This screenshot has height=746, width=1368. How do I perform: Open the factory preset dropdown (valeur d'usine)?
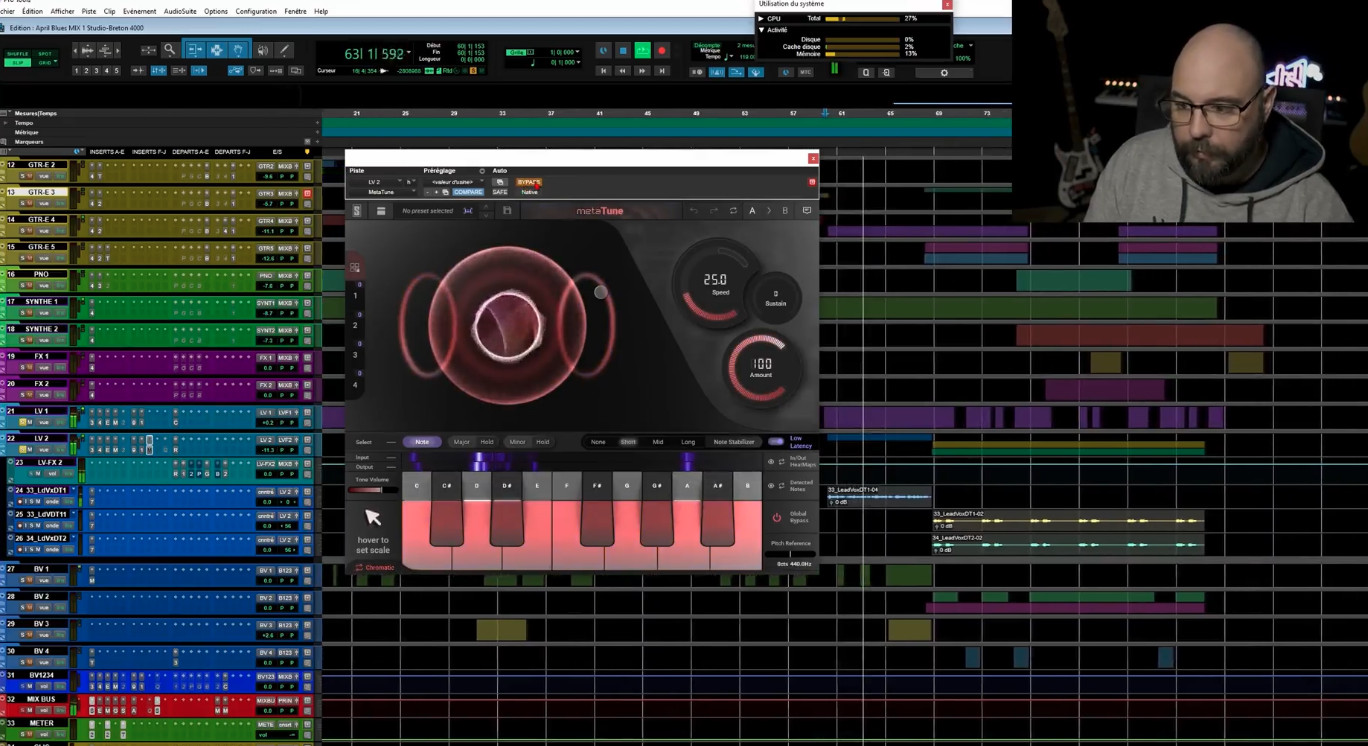(454, 182)
